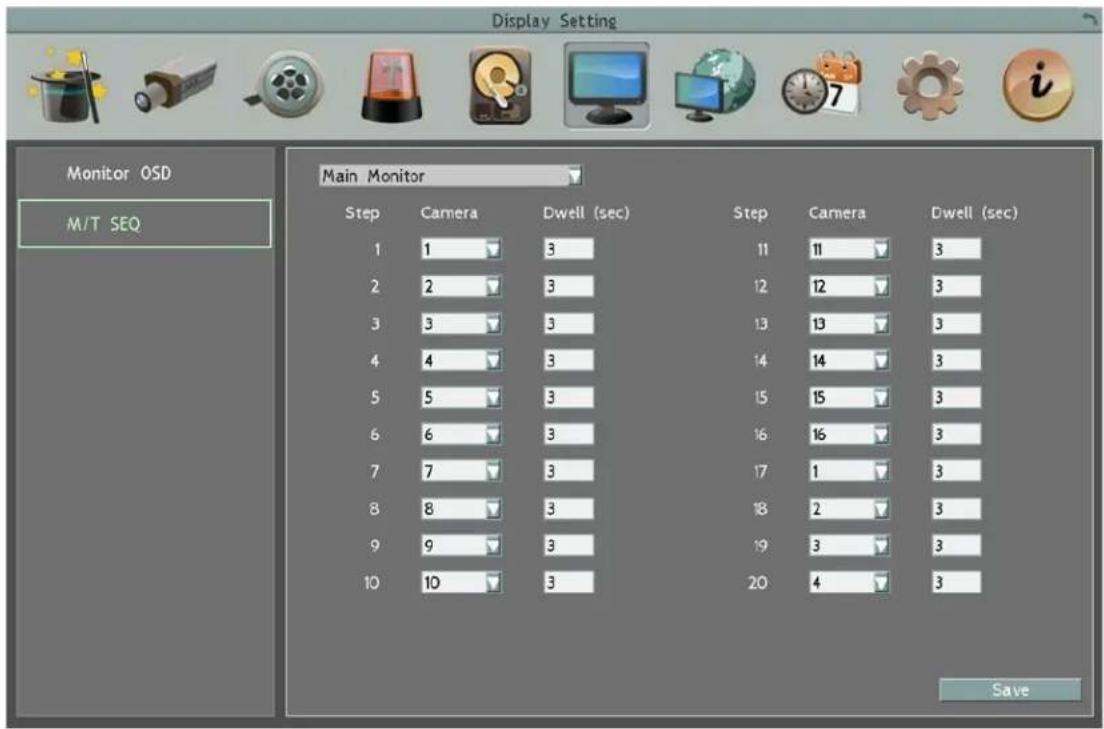The image size is (1104, 729).
Task: Open camera dropdown for step 8
Action: (461, 508)
